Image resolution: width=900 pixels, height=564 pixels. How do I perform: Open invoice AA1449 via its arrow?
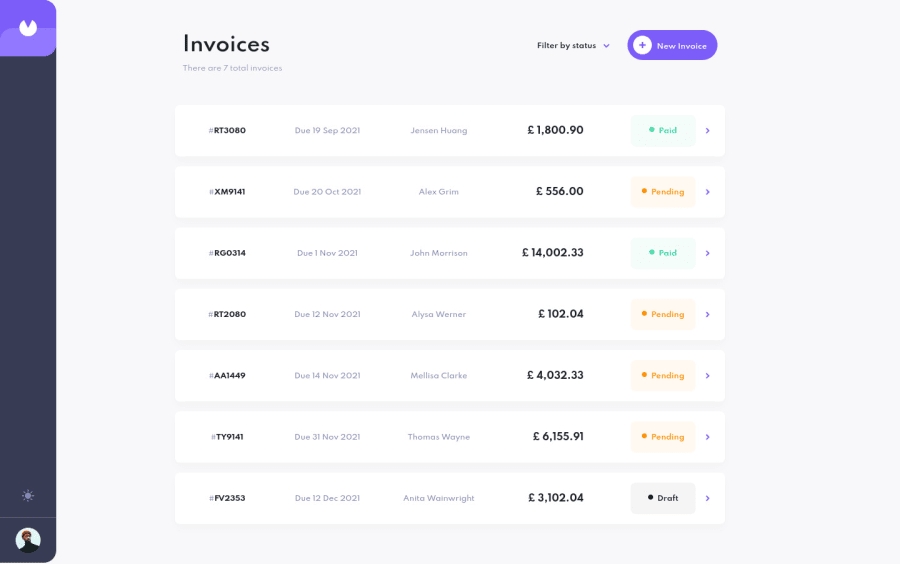click(x=708, y=376)
